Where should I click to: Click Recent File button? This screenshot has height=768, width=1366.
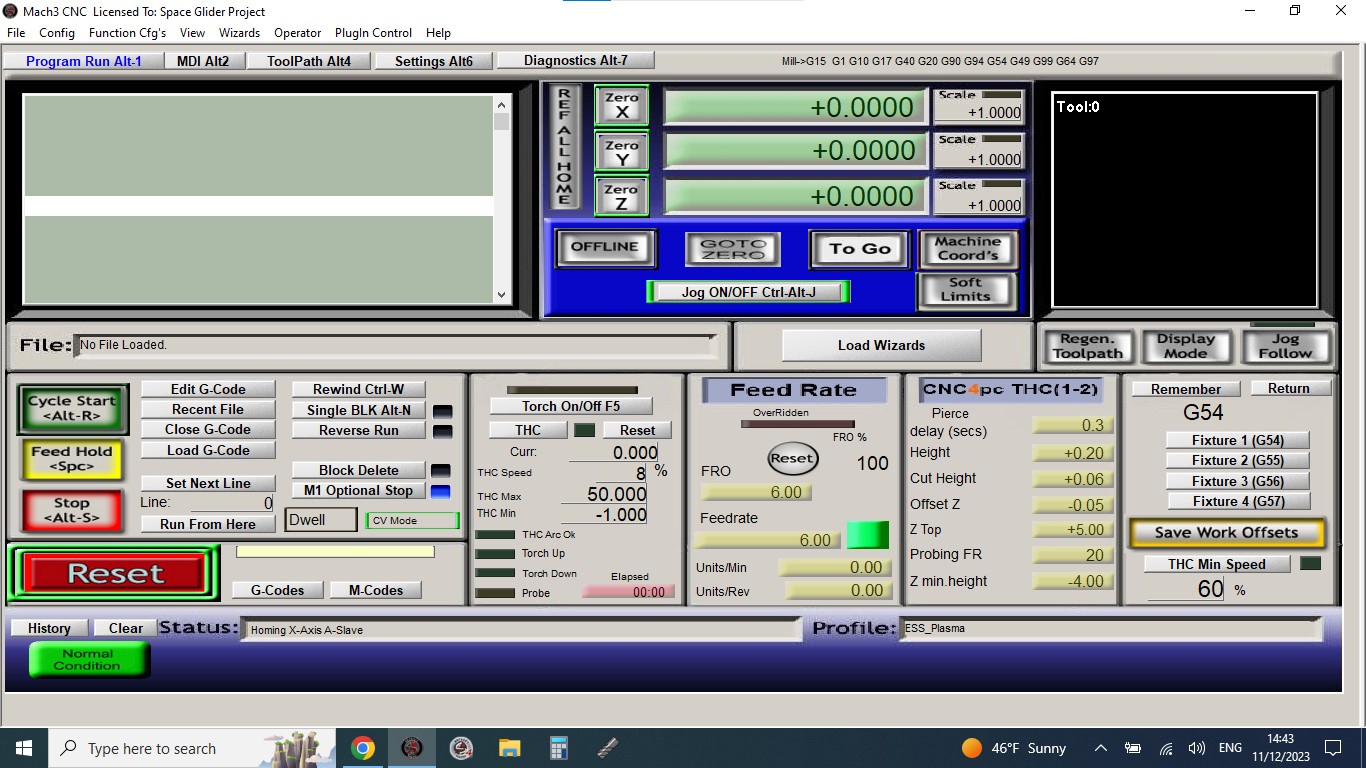[x=208, y=409]
